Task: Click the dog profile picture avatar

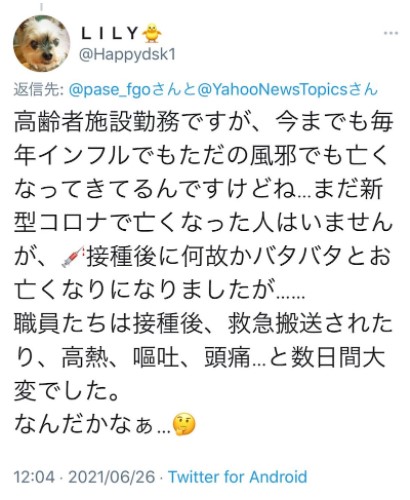Action: (42, 43)
